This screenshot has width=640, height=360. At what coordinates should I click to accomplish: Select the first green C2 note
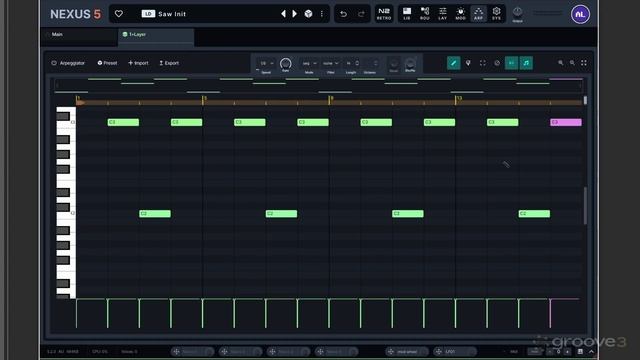[x=155, y=213]
